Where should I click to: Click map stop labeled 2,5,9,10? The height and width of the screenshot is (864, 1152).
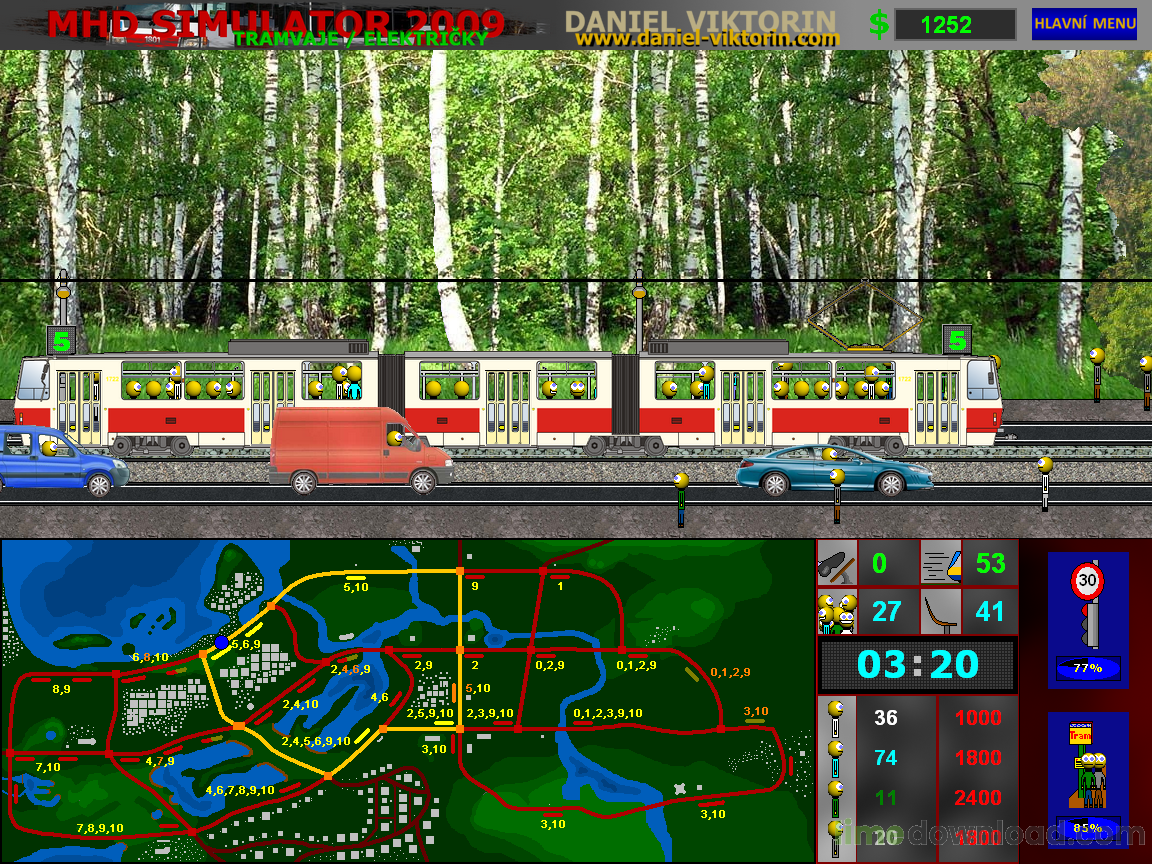coord(430,713)
